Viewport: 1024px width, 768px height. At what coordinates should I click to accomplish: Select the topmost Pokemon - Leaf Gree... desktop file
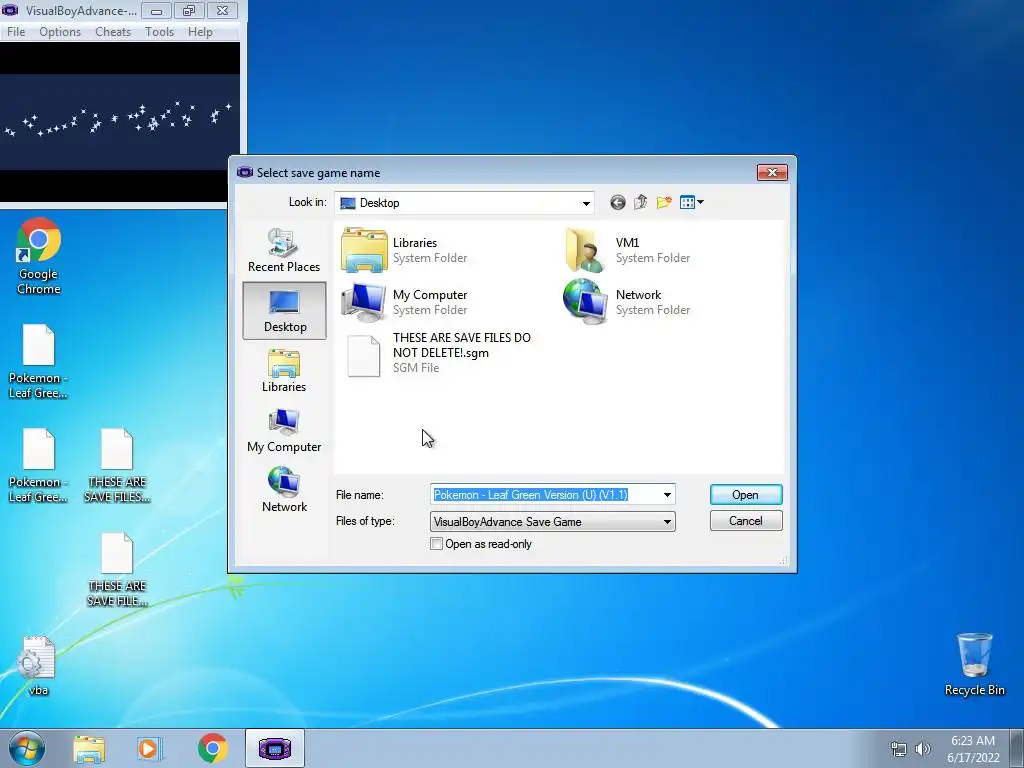pos(39,361)
